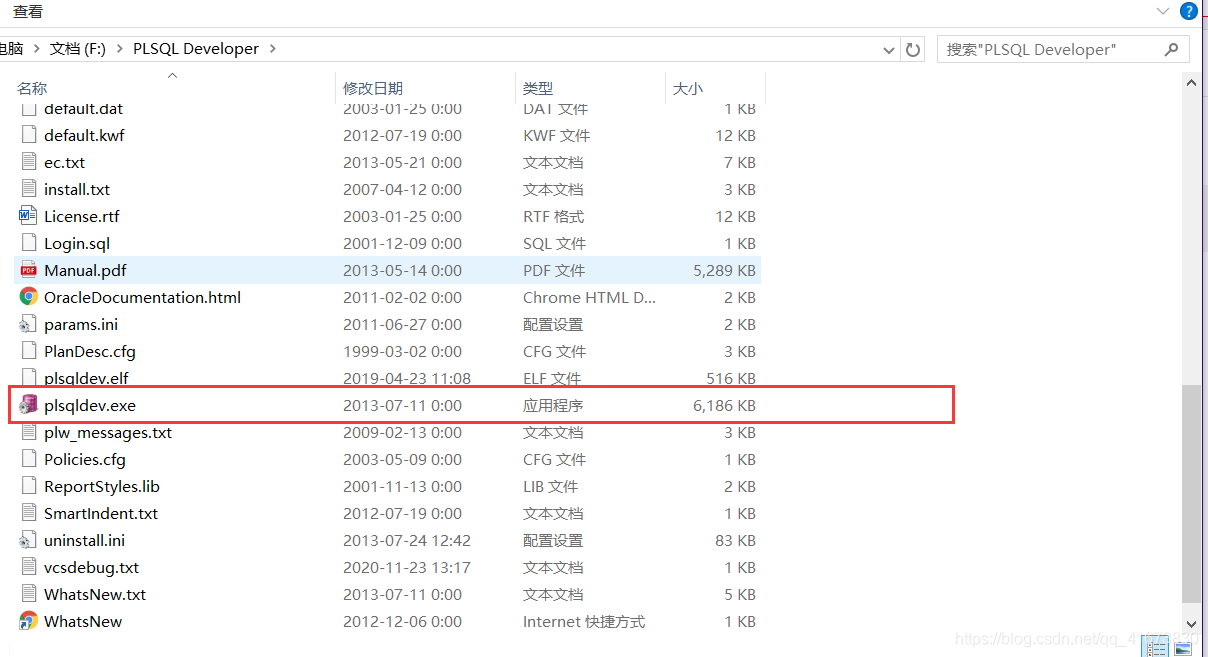Click the 文档 (F:) breadcrumb segment

click(x=78, y=48)
